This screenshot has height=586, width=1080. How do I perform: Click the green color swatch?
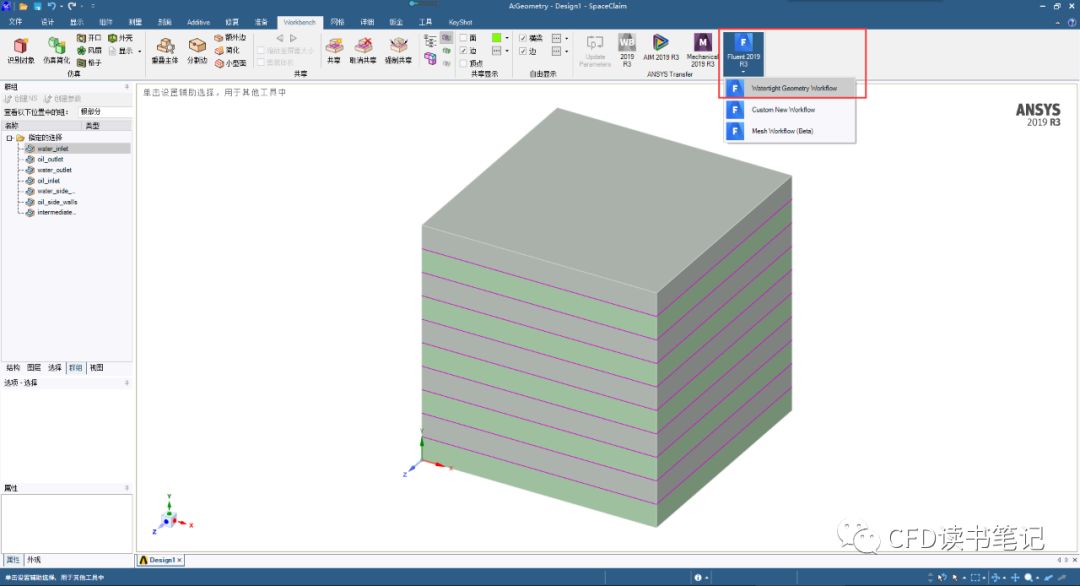tap(497, 38)
